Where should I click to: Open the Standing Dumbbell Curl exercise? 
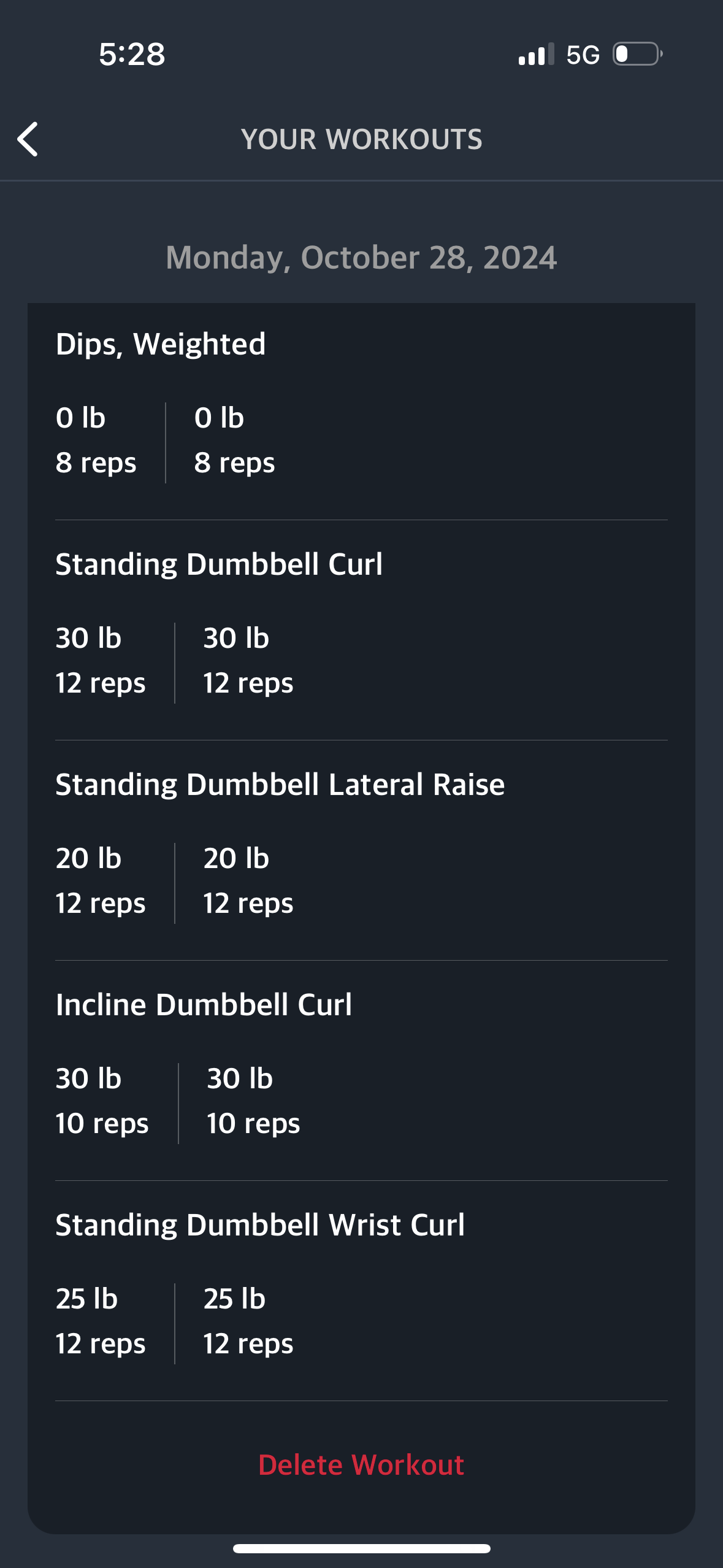point(219,564)
